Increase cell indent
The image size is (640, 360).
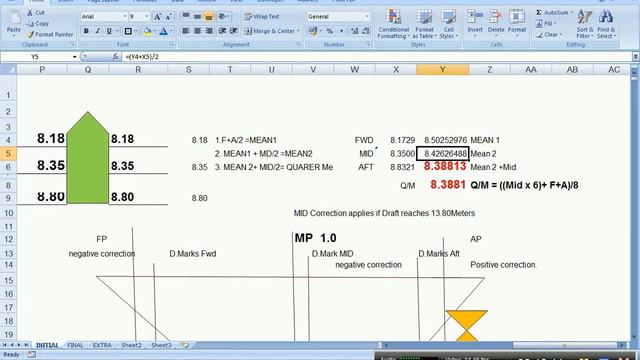click(233, 31)
